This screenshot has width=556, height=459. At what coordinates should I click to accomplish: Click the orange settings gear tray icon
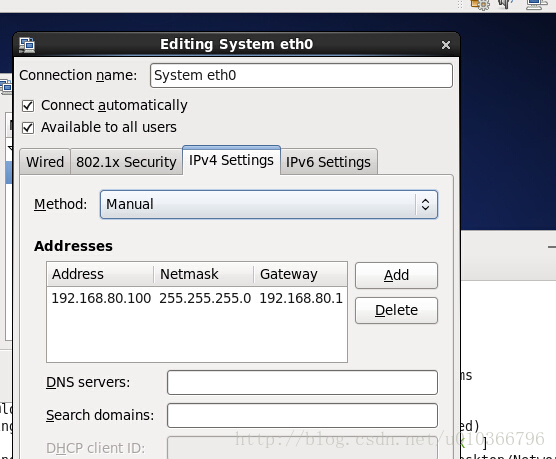coord(480,4)
